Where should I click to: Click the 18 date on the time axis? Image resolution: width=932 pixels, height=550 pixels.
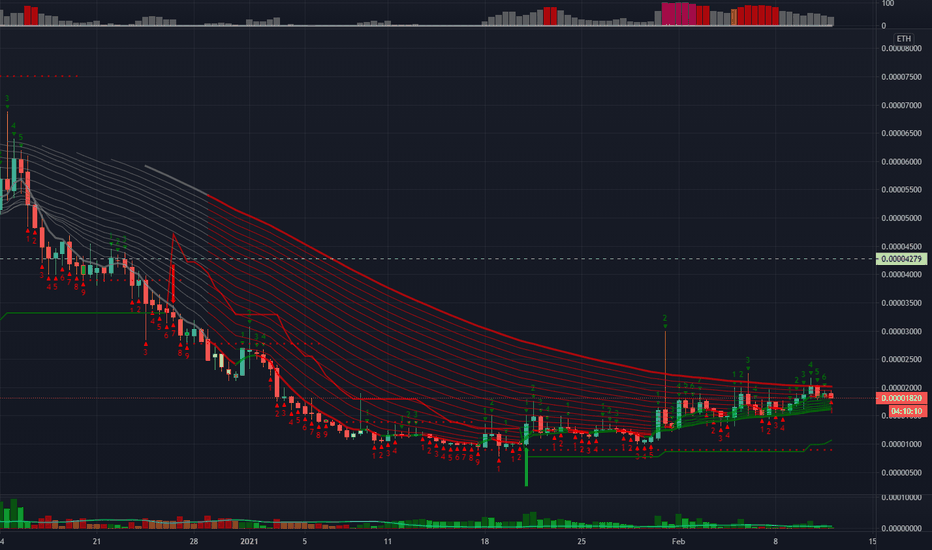point(484,541)
